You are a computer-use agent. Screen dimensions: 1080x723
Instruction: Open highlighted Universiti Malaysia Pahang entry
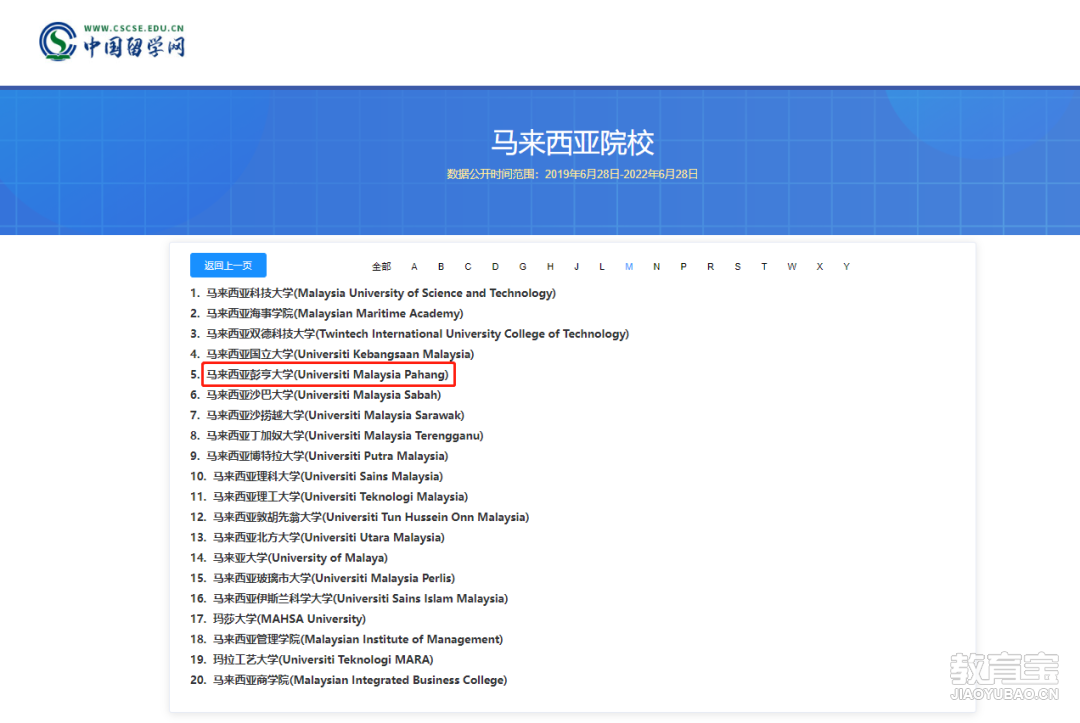coord(328,375)
